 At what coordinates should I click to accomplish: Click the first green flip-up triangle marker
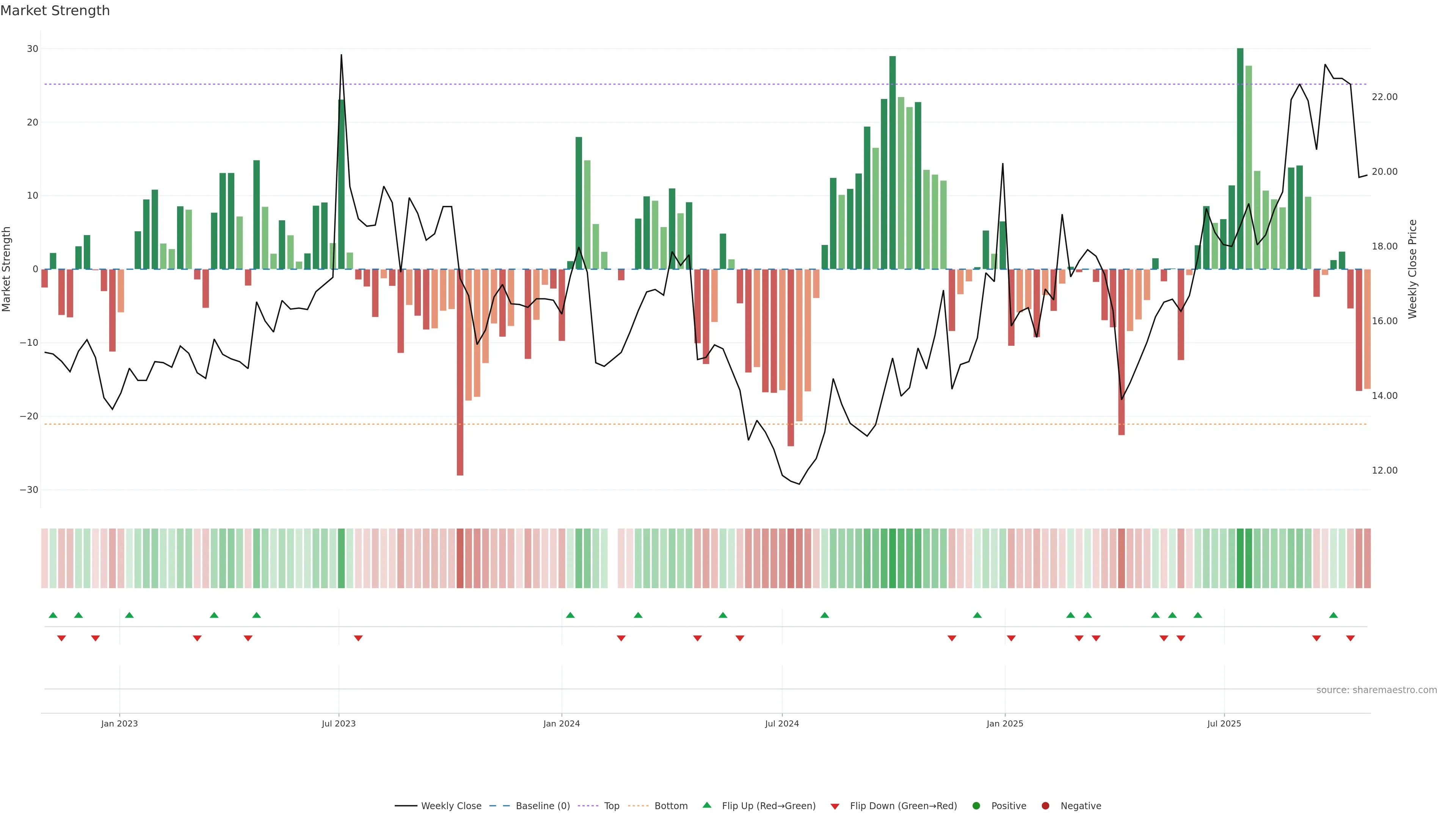click(x=53, y=615)
